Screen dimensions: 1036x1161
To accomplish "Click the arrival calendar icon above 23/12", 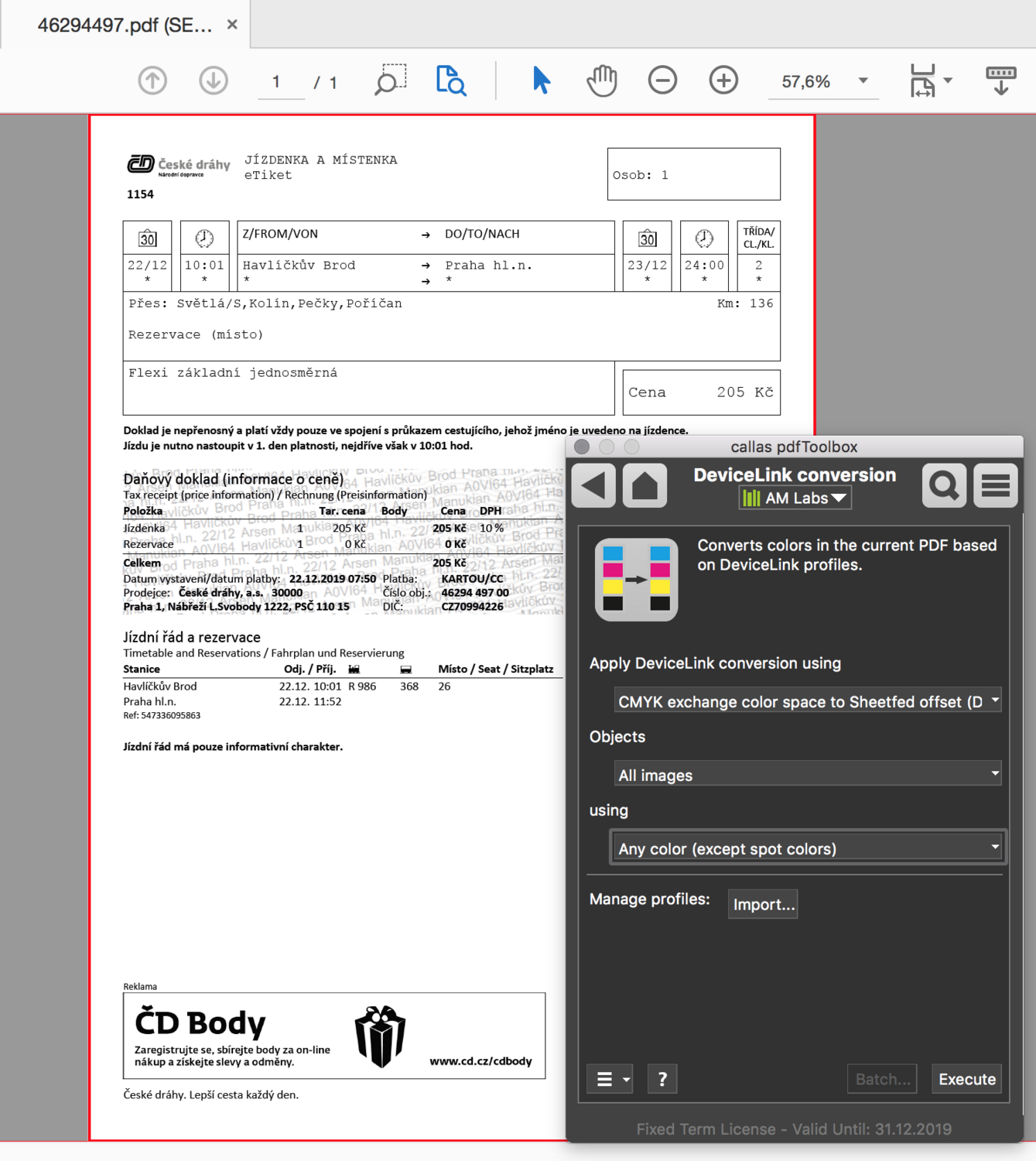I will [x=648, y=238].
